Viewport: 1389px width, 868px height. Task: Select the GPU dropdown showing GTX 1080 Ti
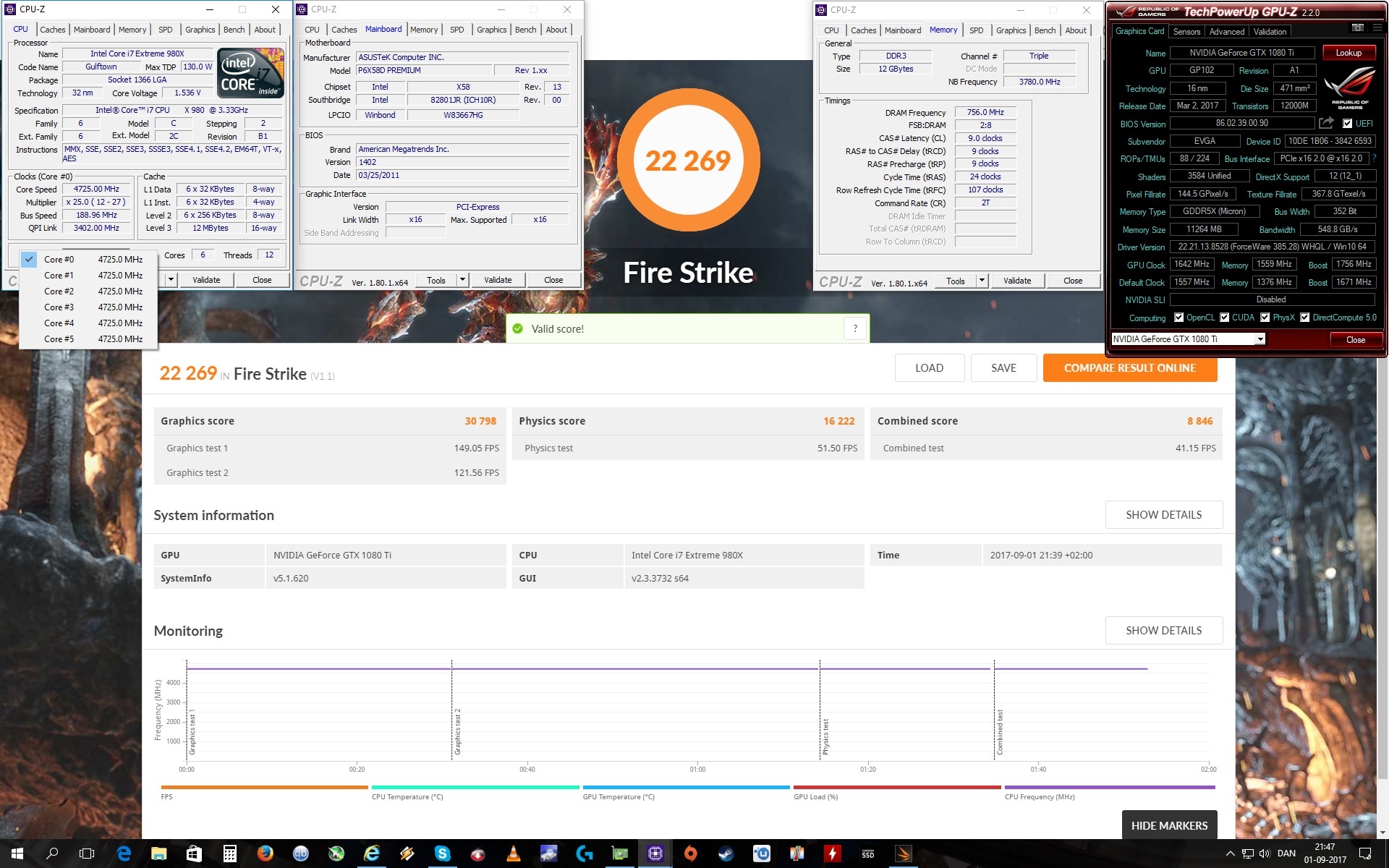(x=1188, y=339)
